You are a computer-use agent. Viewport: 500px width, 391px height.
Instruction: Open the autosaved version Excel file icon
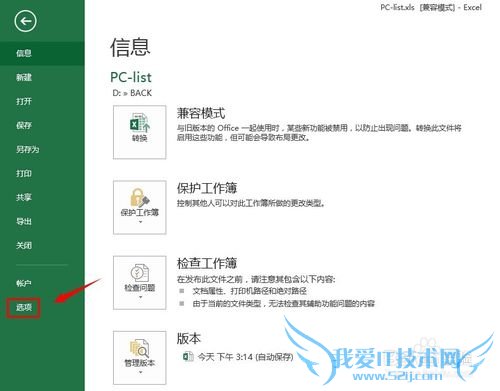coord(188,357)
